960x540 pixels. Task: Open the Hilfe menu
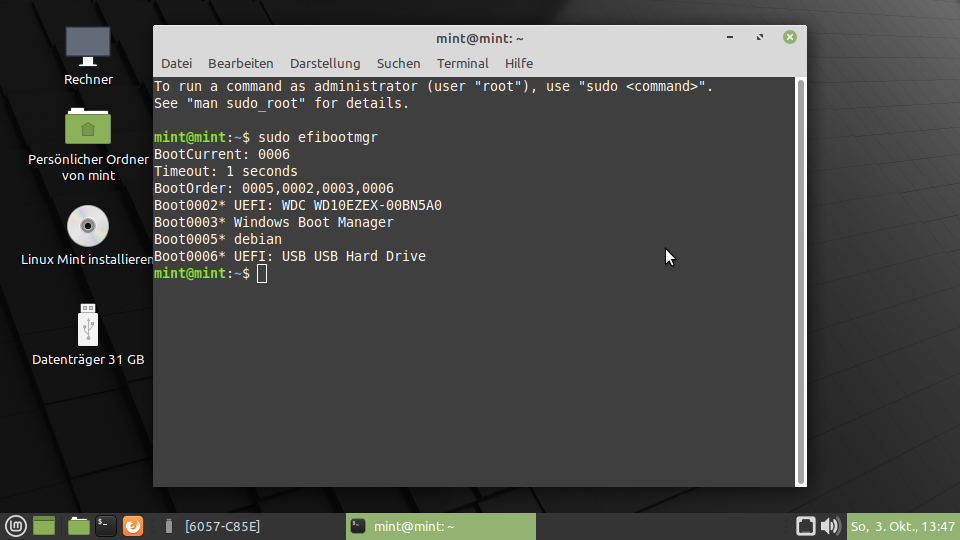pyautogui.click(x=519, y=63)
